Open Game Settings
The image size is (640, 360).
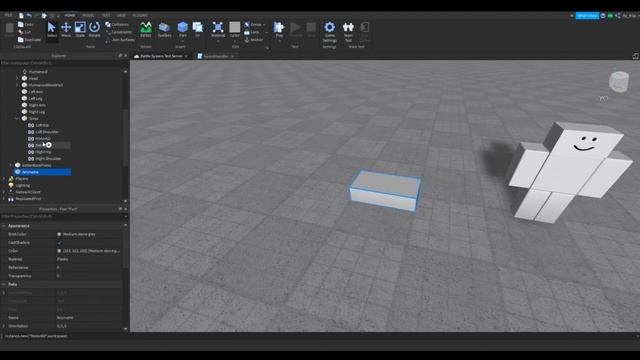click(329, 31)
